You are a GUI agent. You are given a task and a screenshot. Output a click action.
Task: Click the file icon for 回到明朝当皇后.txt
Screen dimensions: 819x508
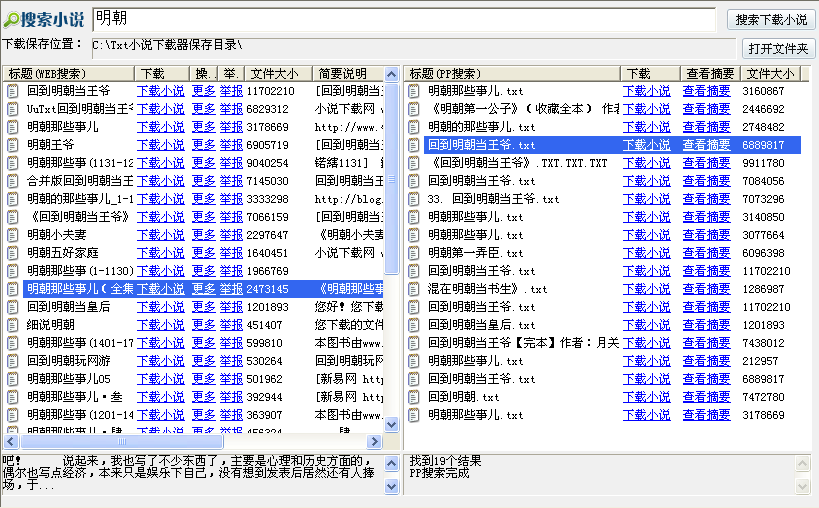pos(415,325)
